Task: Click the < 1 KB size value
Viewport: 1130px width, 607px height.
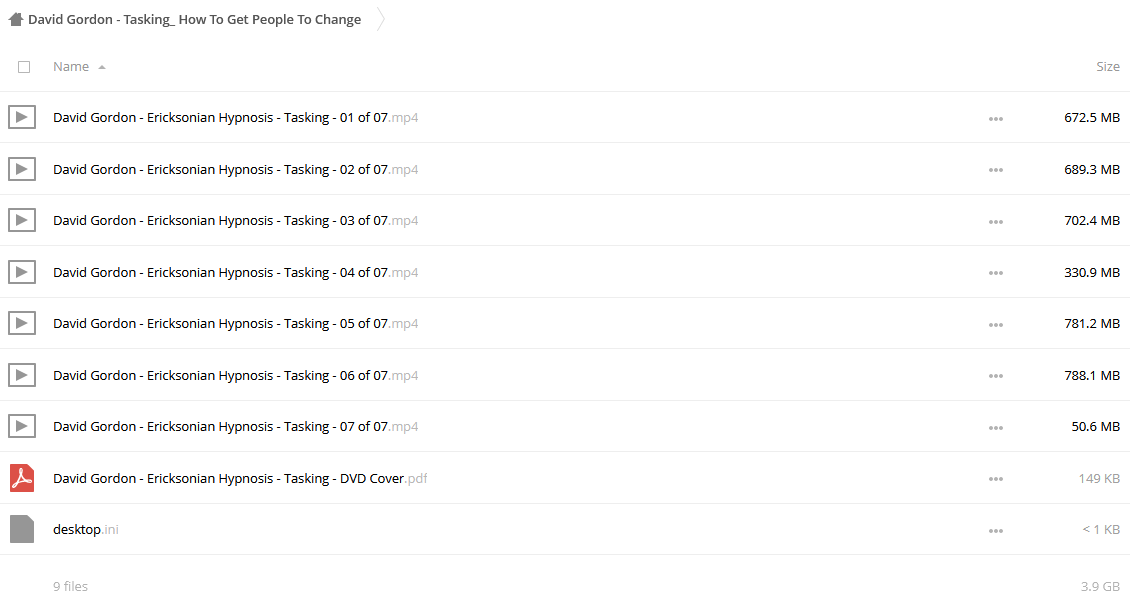Action: click(1101, 530)
